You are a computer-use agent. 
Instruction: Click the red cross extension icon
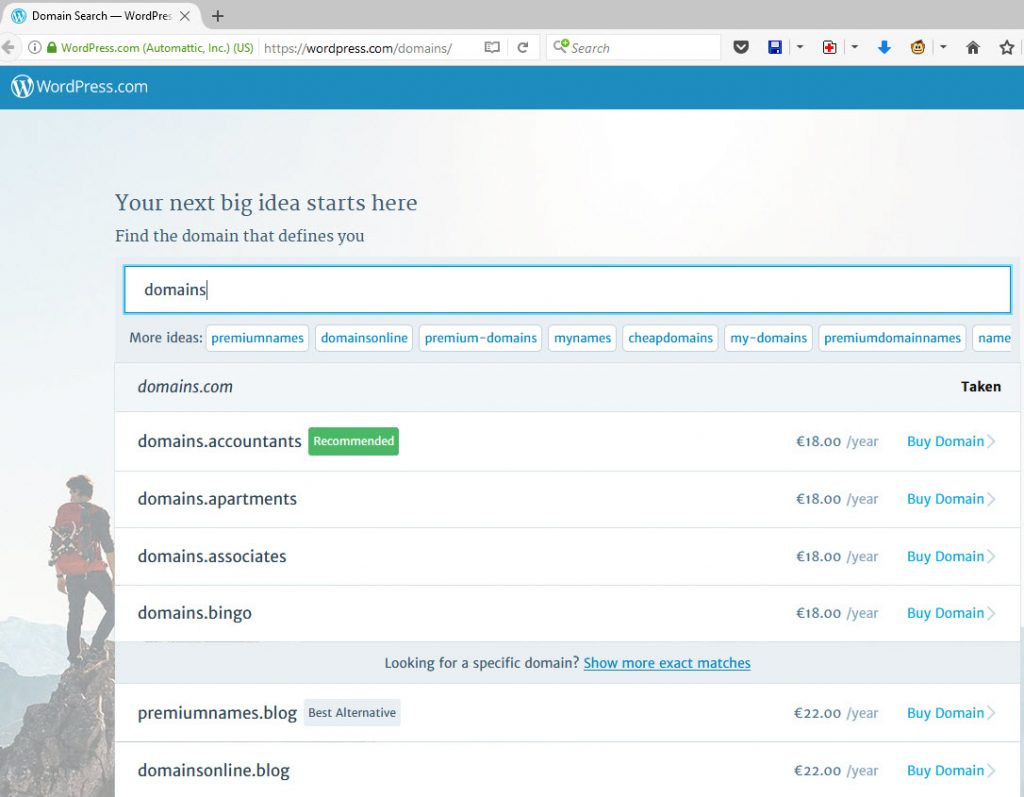829,47
